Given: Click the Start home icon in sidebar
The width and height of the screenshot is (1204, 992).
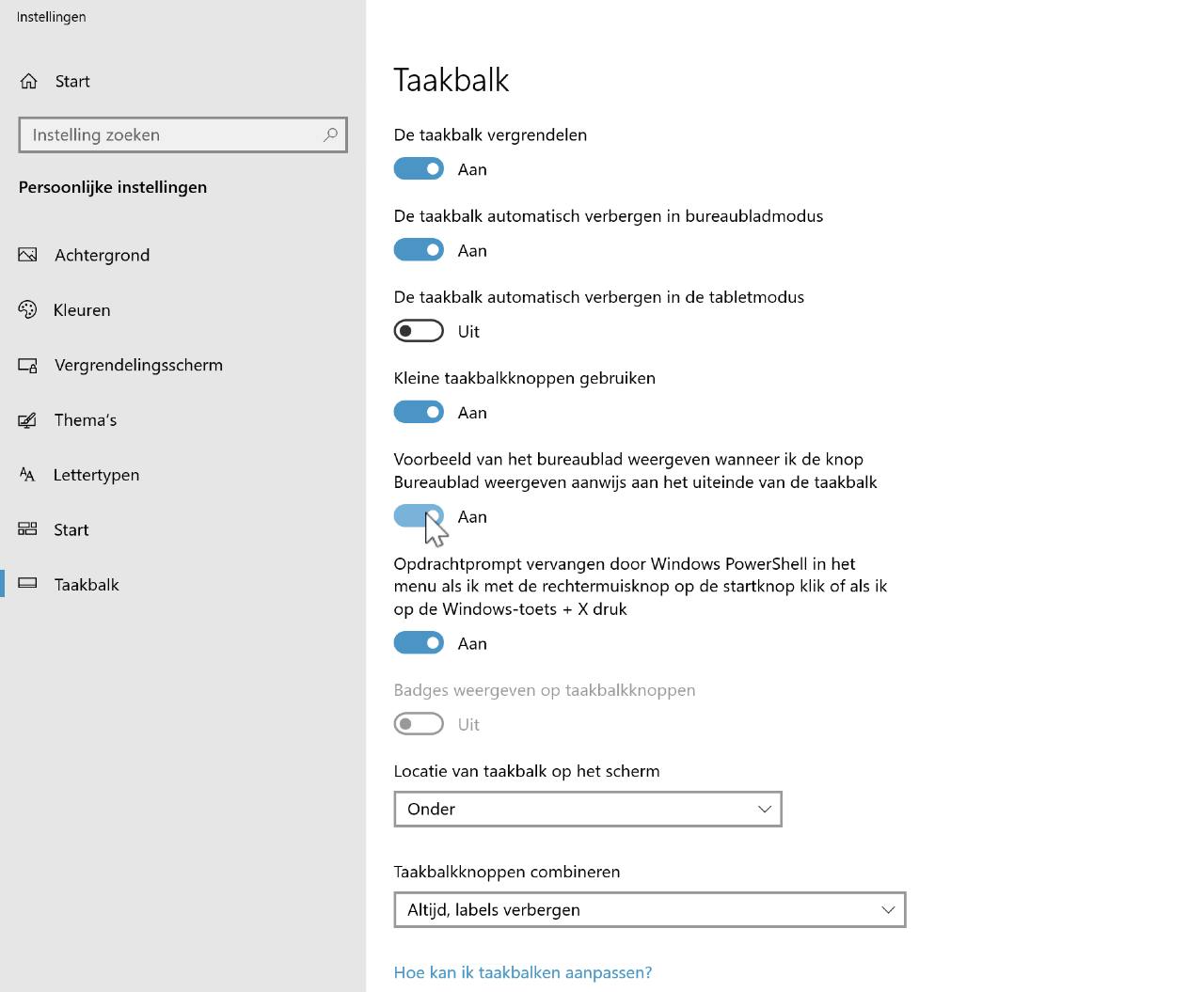Looking at the screenshot, I should pyautogui.click(x=29, y=82).
